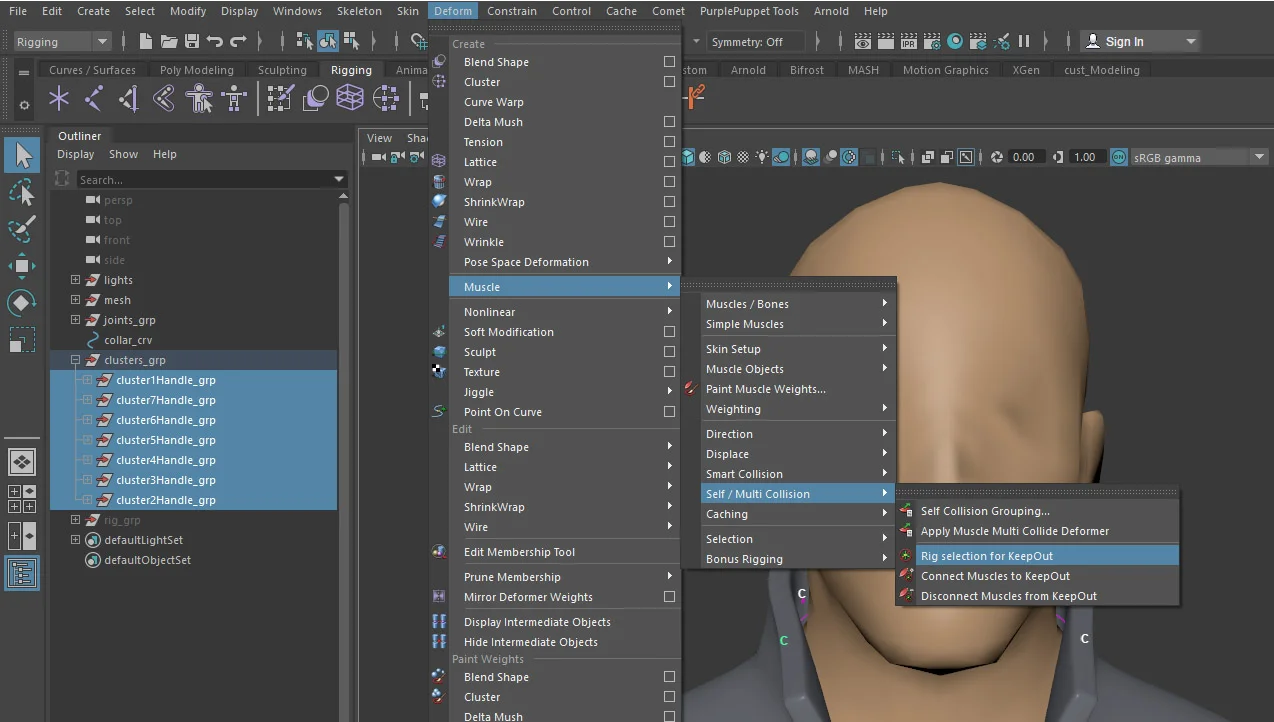Expand the lights group node
Screen dimensions: 1274x722
pos(75,280)
